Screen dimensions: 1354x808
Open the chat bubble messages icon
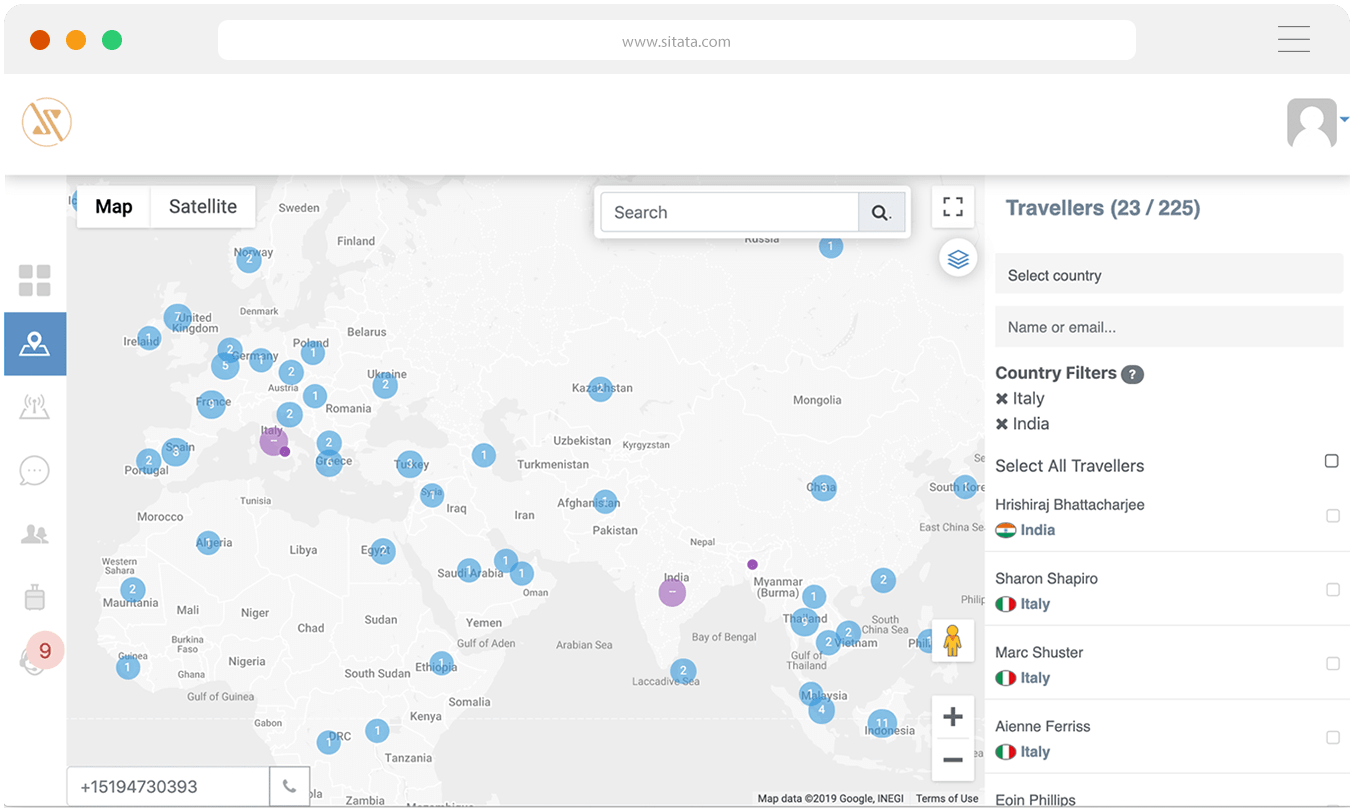[x=34, y=470]
